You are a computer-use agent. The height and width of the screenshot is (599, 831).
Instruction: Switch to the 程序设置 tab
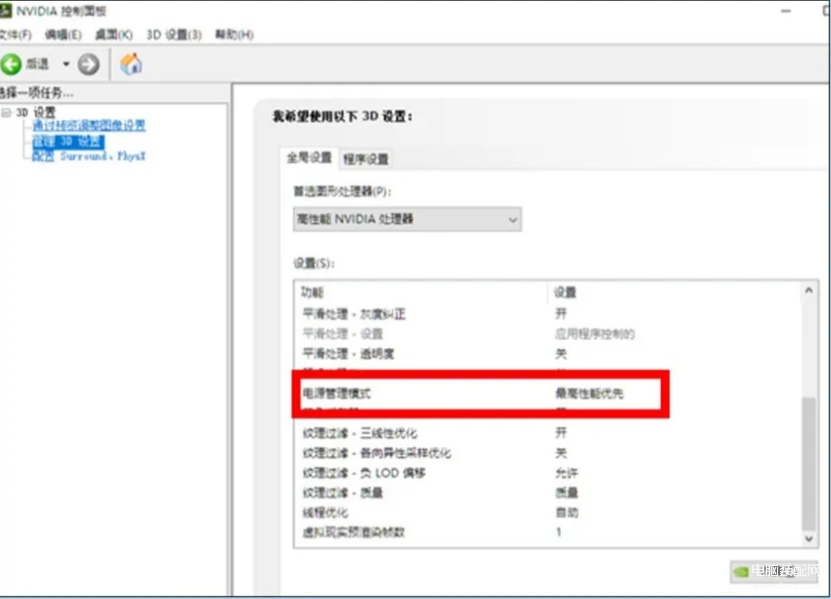pos(366,158)
